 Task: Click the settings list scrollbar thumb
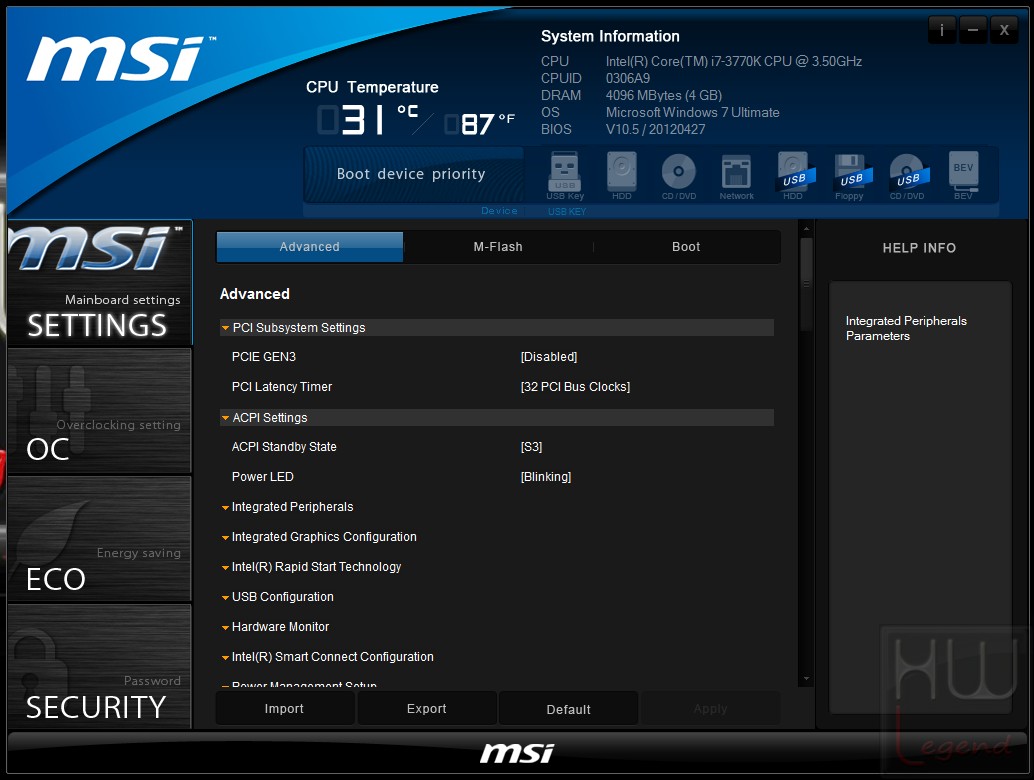click(805, 284)
